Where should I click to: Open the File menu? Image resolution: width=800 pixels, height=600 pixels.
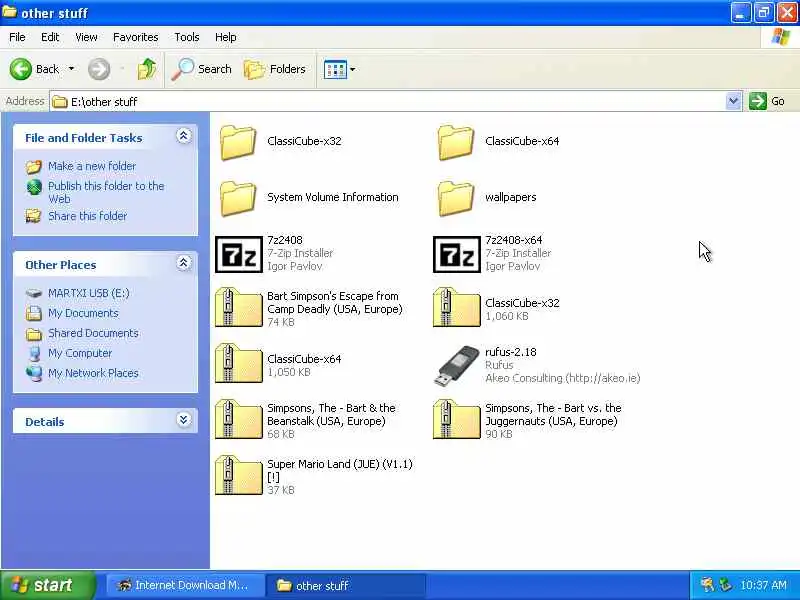[17, 37]
